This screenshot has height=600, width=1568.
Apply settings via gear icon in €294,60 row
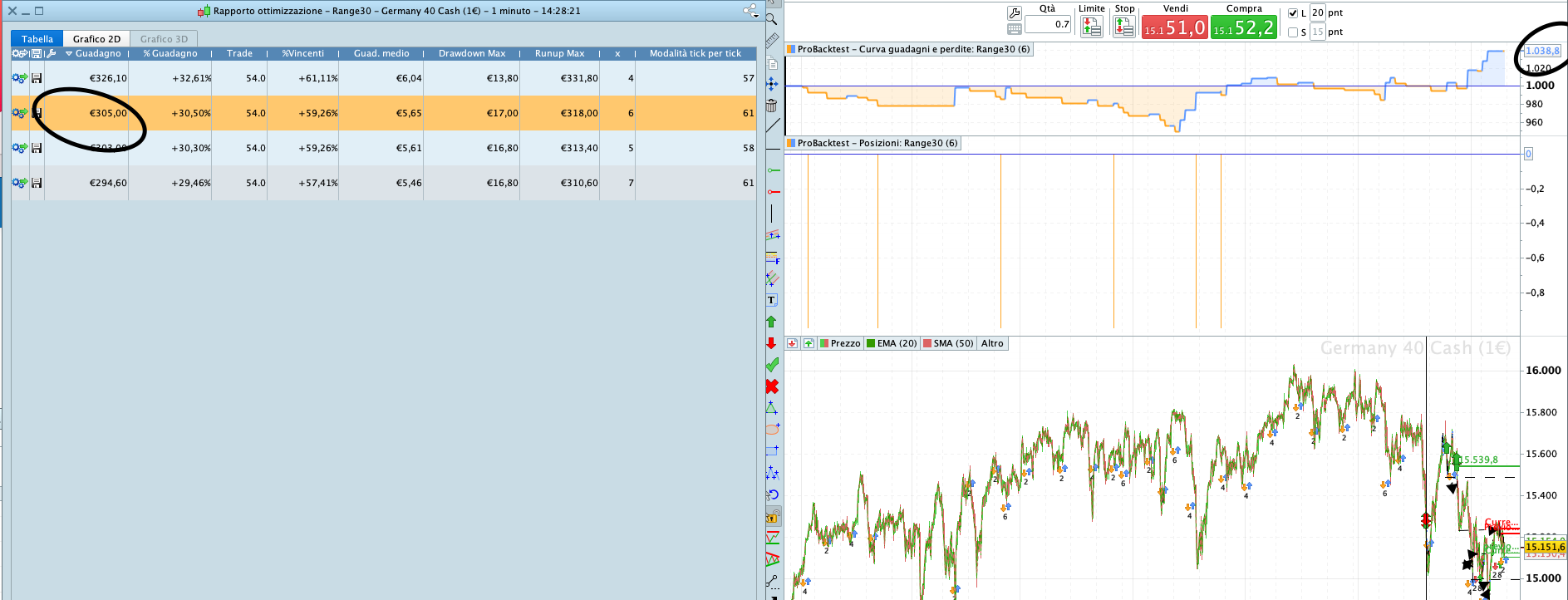(19, 183)
